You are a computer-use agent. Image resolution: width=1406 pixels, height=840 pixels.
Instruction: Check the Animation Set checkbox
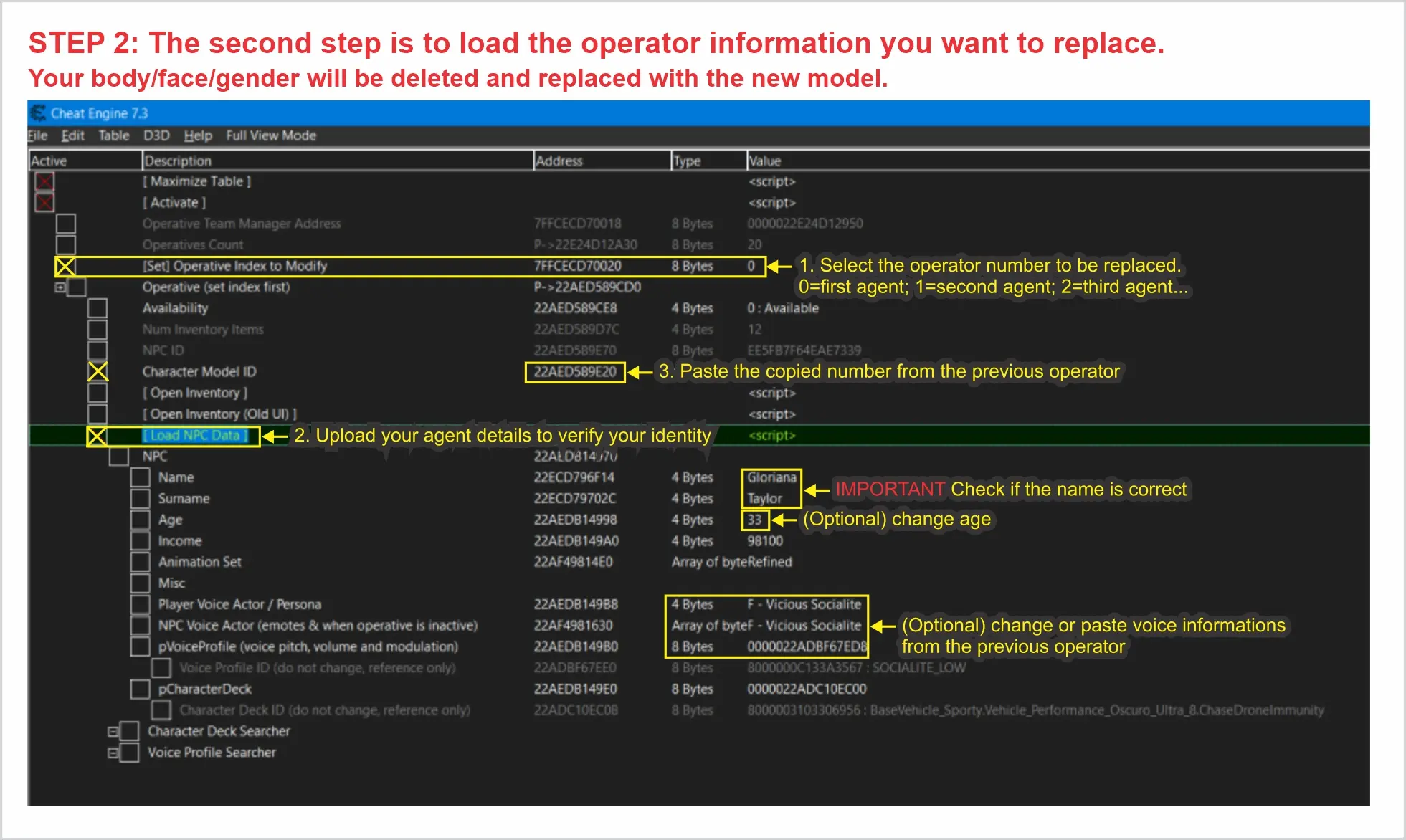click(x=141, y=562)
